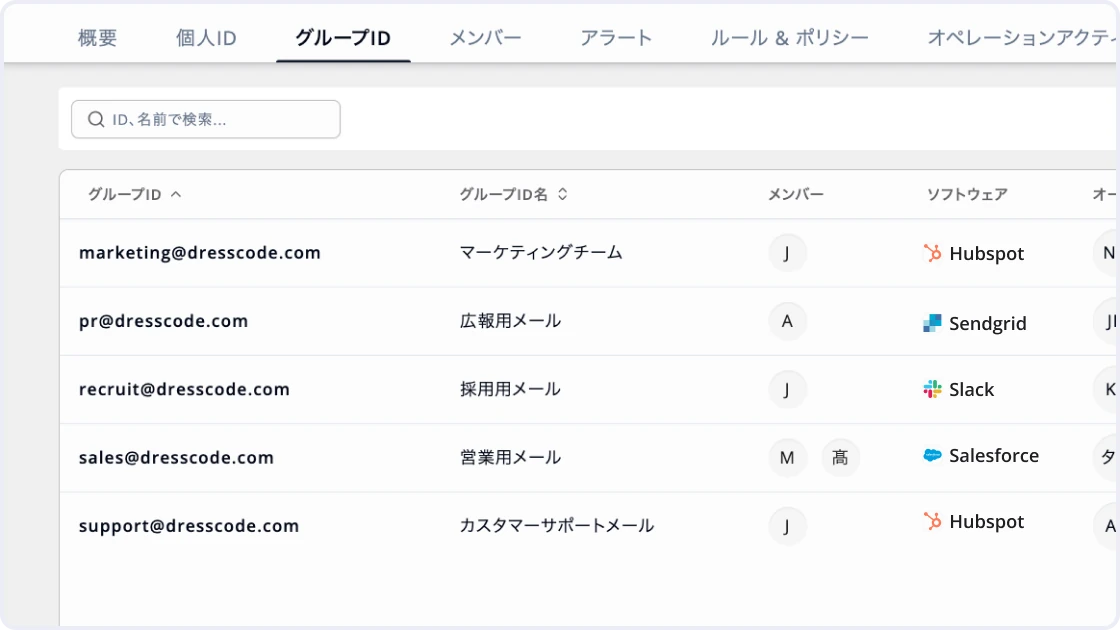The image size is (1120, 630).
Task: Click member avatar 高 in sales row
Action: click(840, 458)
